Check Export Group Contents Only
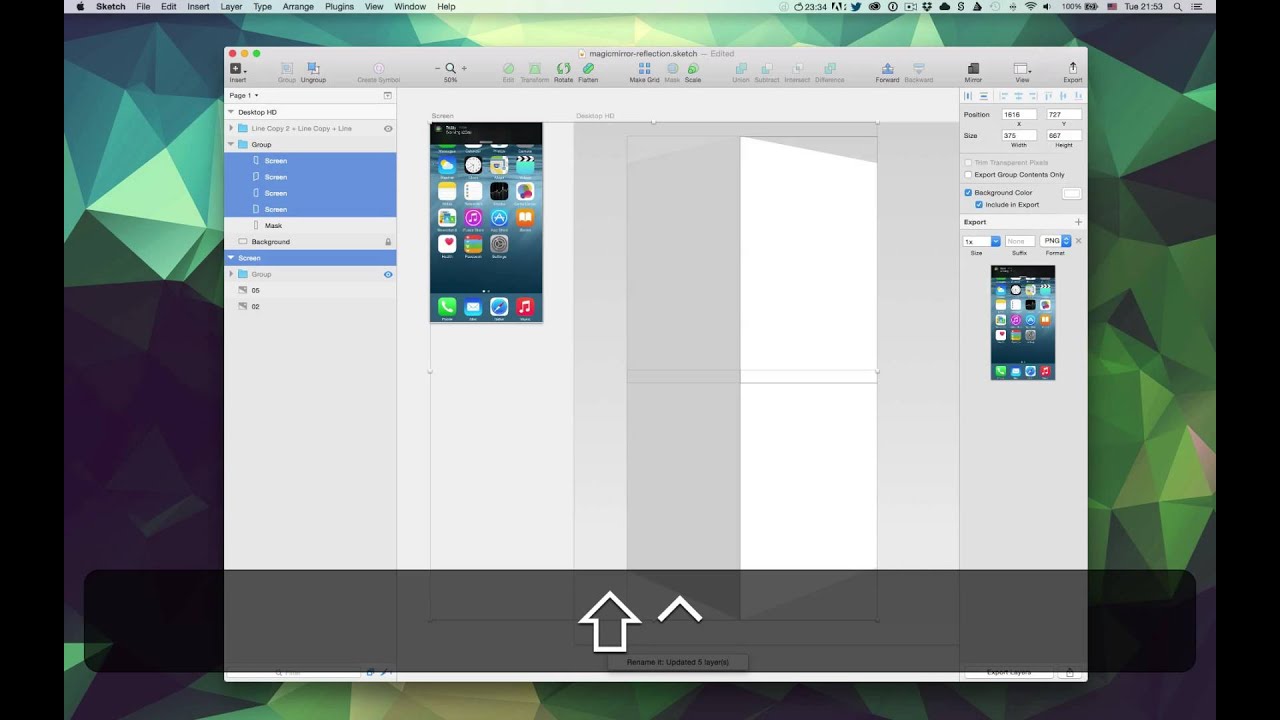1280x720 pixels. tap(968, 175)
